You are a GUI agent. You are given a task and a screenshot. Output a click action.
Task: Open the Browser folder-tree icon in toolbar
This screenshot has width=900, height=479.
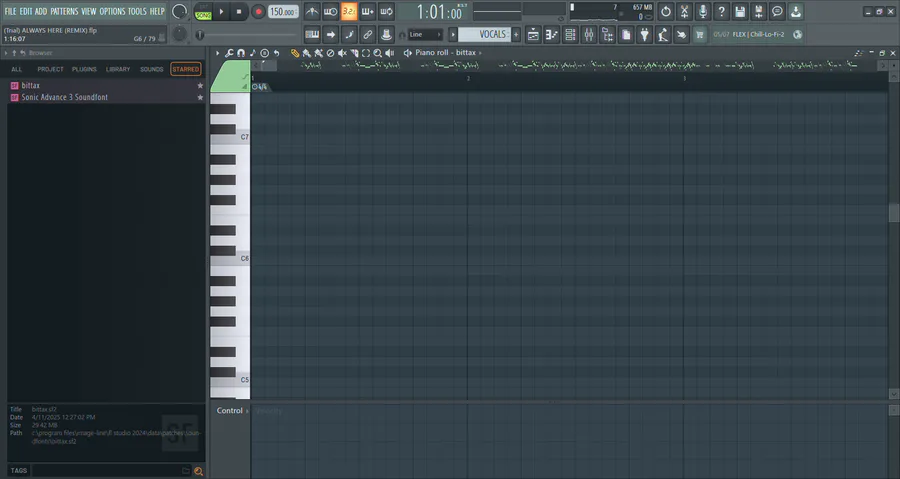click(607, 35)
